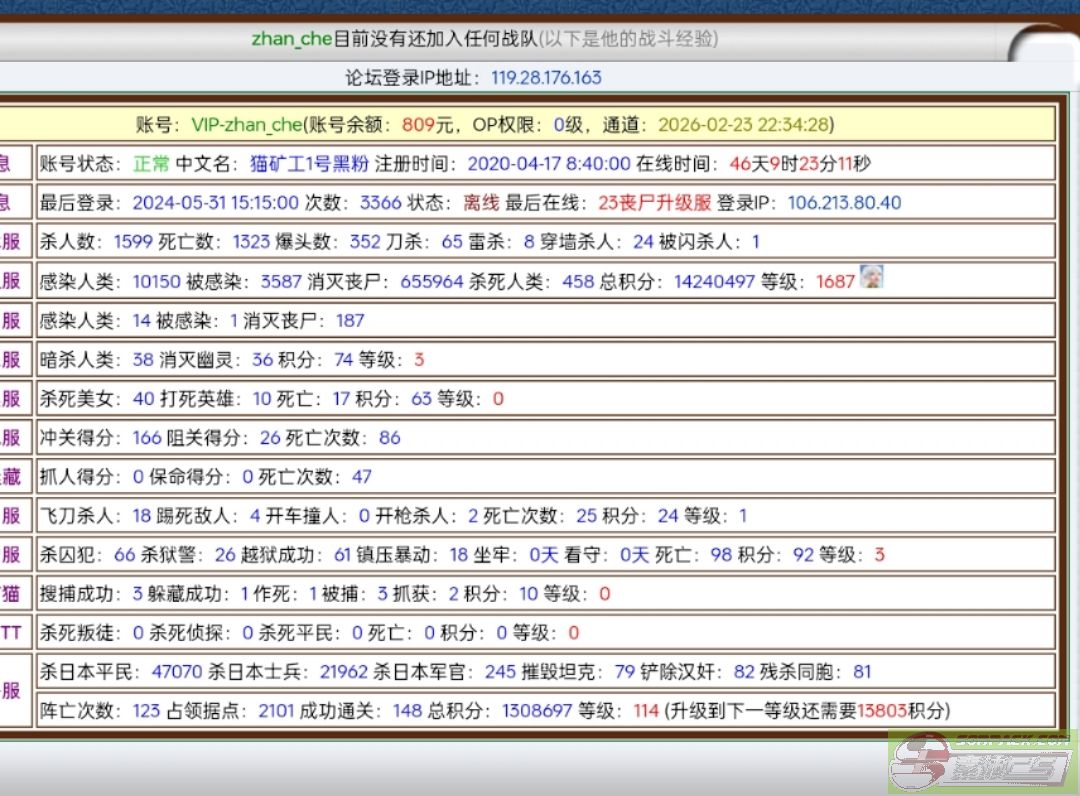
Task: Click forum login IP 119.28.176.163
Action: click(x=546, y=78)
